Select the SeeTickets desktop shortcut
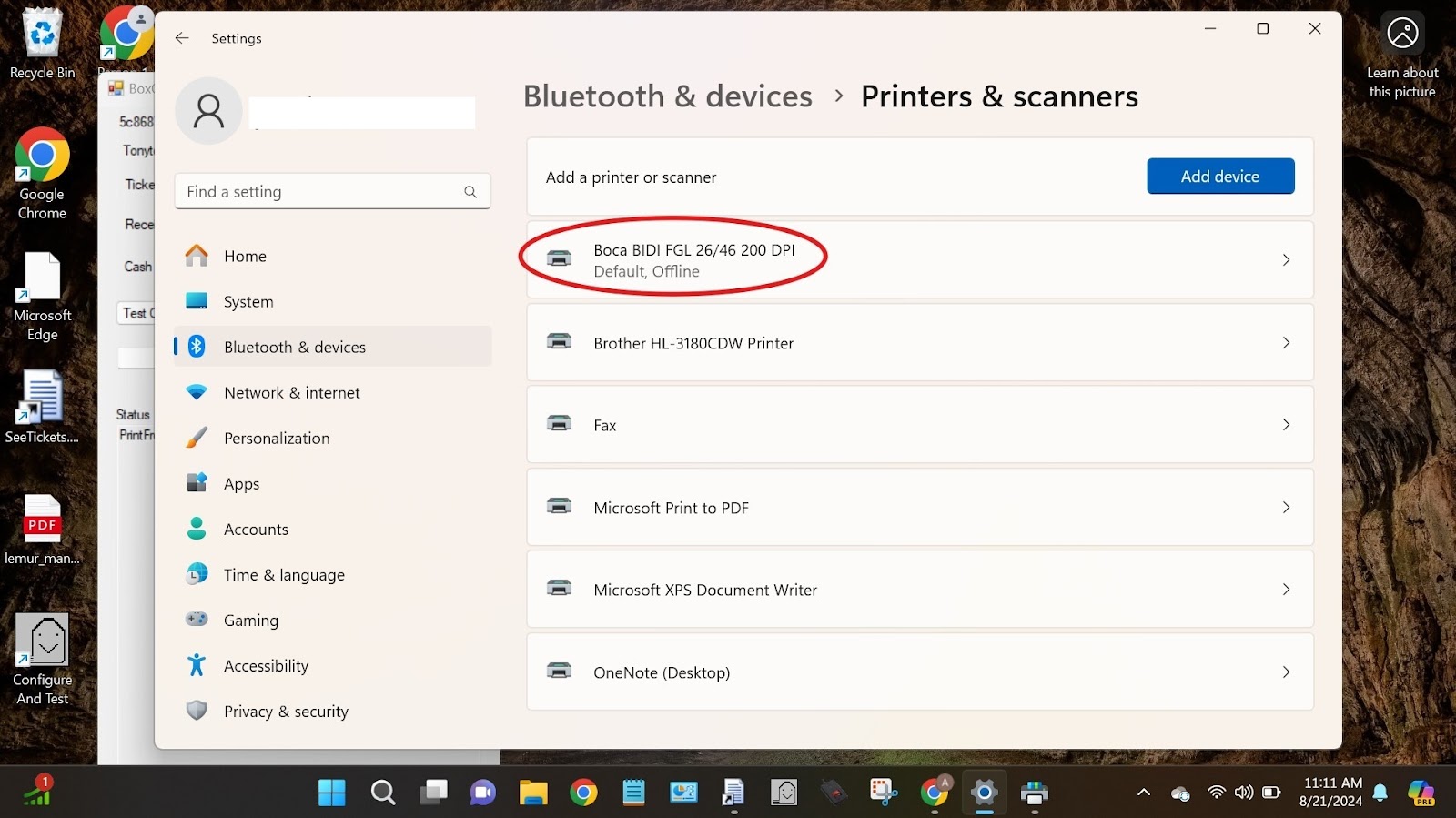This screenshot has width=1456, height=818. pos(42,407)
